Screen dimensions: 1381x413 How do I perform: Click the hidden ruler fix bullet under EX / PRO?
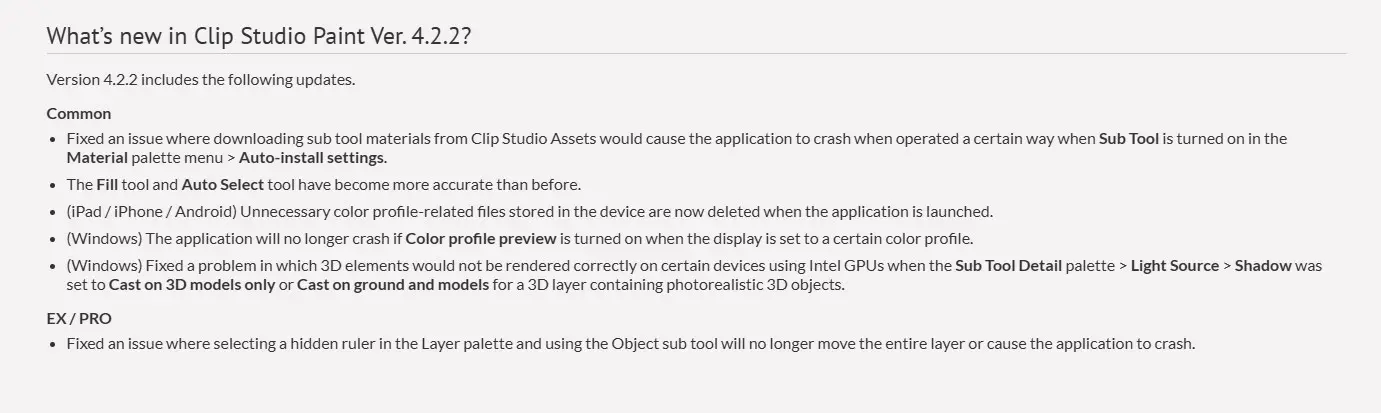point(630,344)
